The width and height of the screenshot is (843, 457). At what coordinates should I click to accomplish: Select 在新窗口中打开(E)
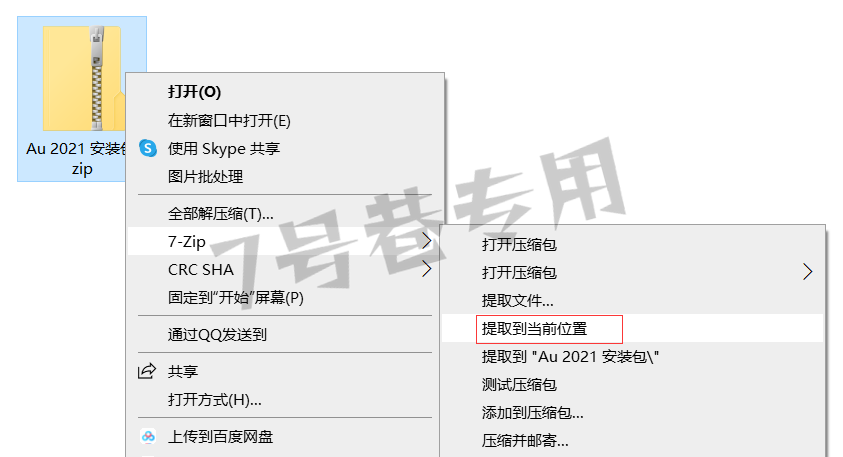pyautogui.click(x=229, y=120)
